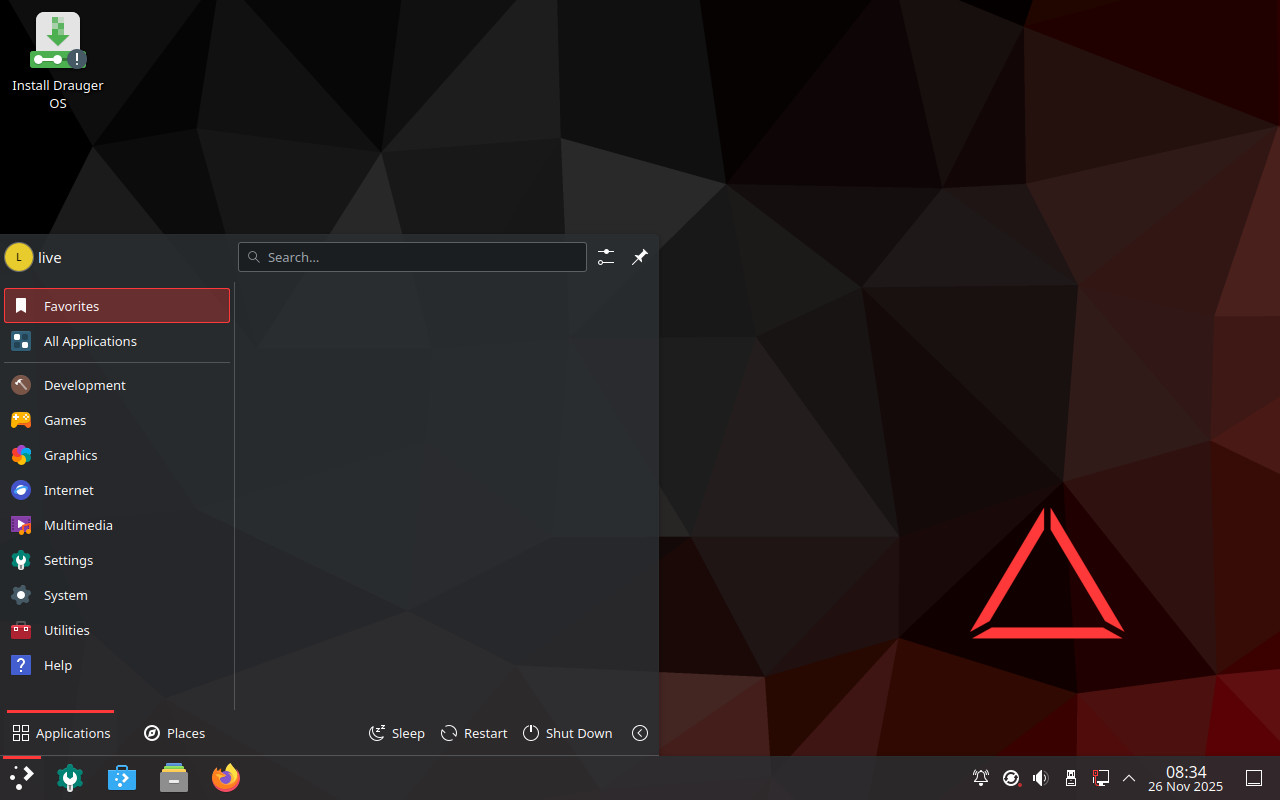Pin the application menu open

(640, 257)
